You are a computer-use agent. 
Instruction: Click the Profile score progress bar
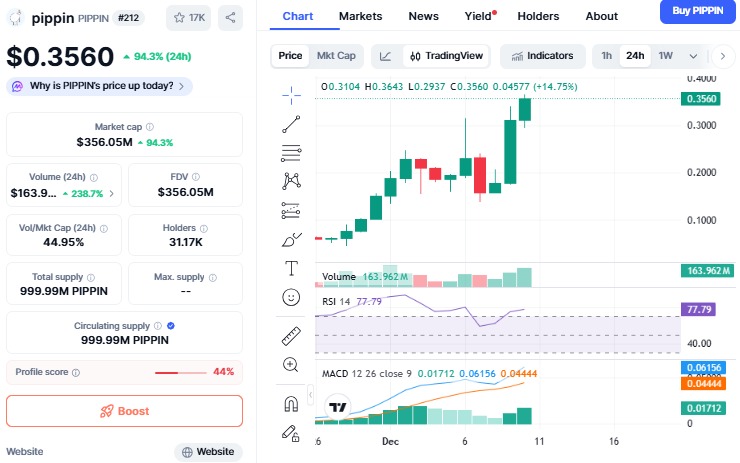180,372
